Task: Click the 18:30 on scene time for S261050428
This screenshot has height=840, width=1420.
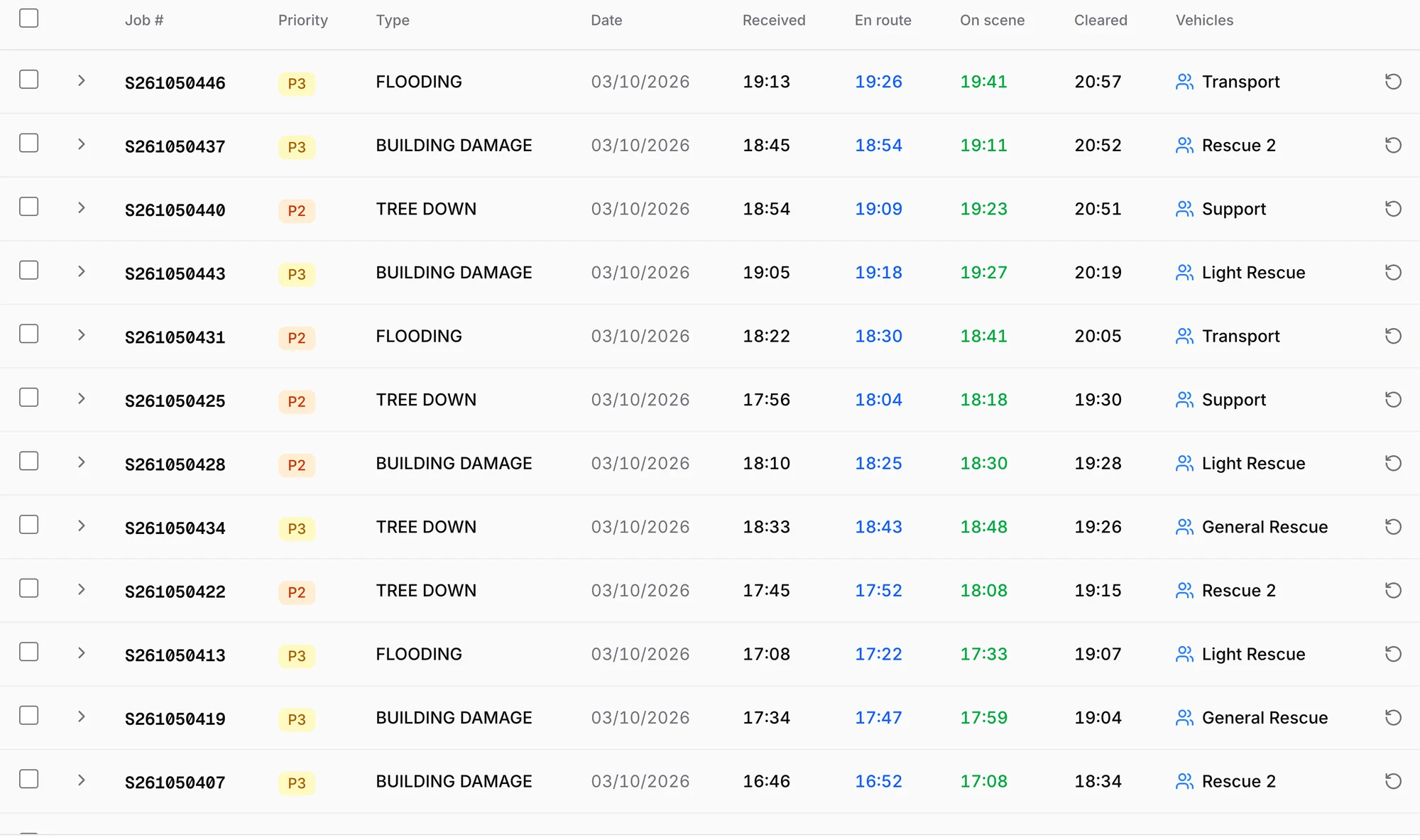Action: [x=983, y=464]
